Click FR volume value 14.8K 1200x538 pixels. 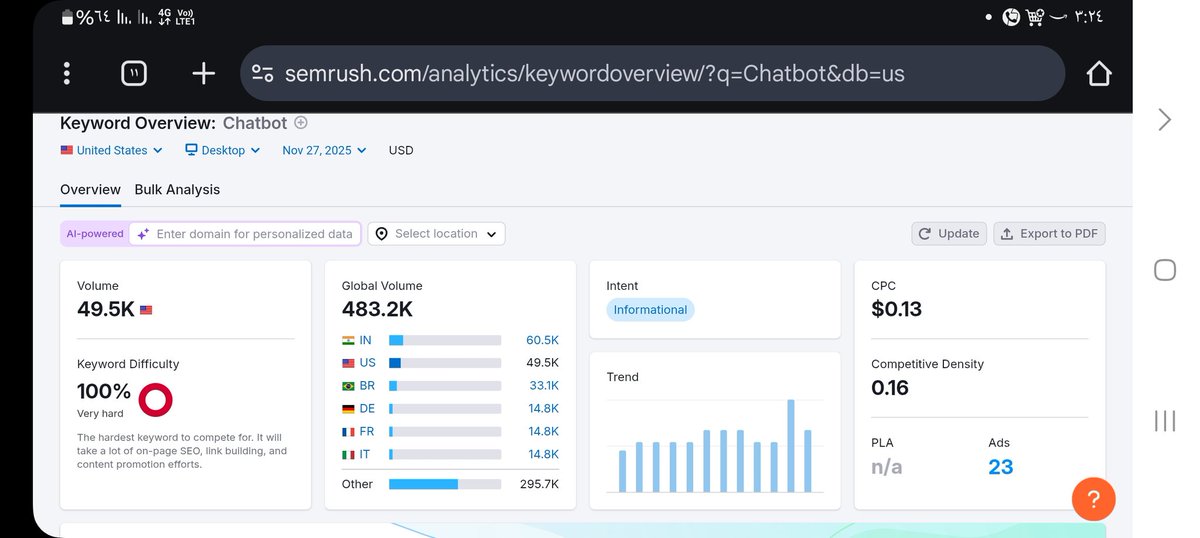[x=544, y=431]
